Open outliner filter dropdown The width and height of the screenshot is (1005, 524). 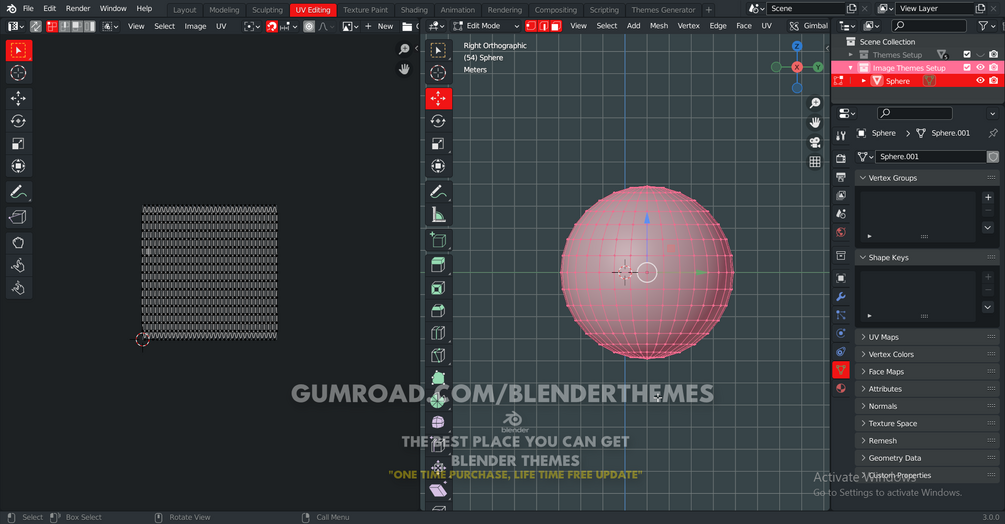click(x=987, y=26)
